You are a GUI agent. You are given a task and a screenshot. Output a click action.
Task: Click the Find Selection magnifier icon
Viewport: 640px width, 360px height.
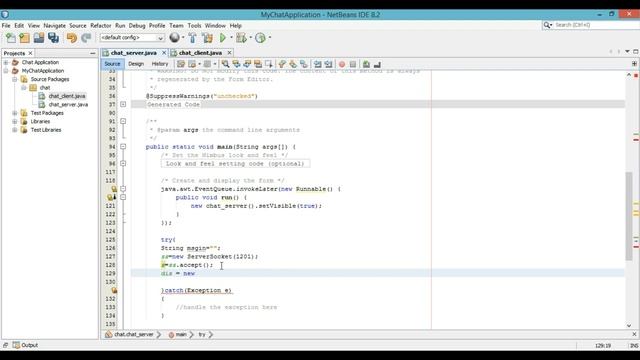pos(225,64)
